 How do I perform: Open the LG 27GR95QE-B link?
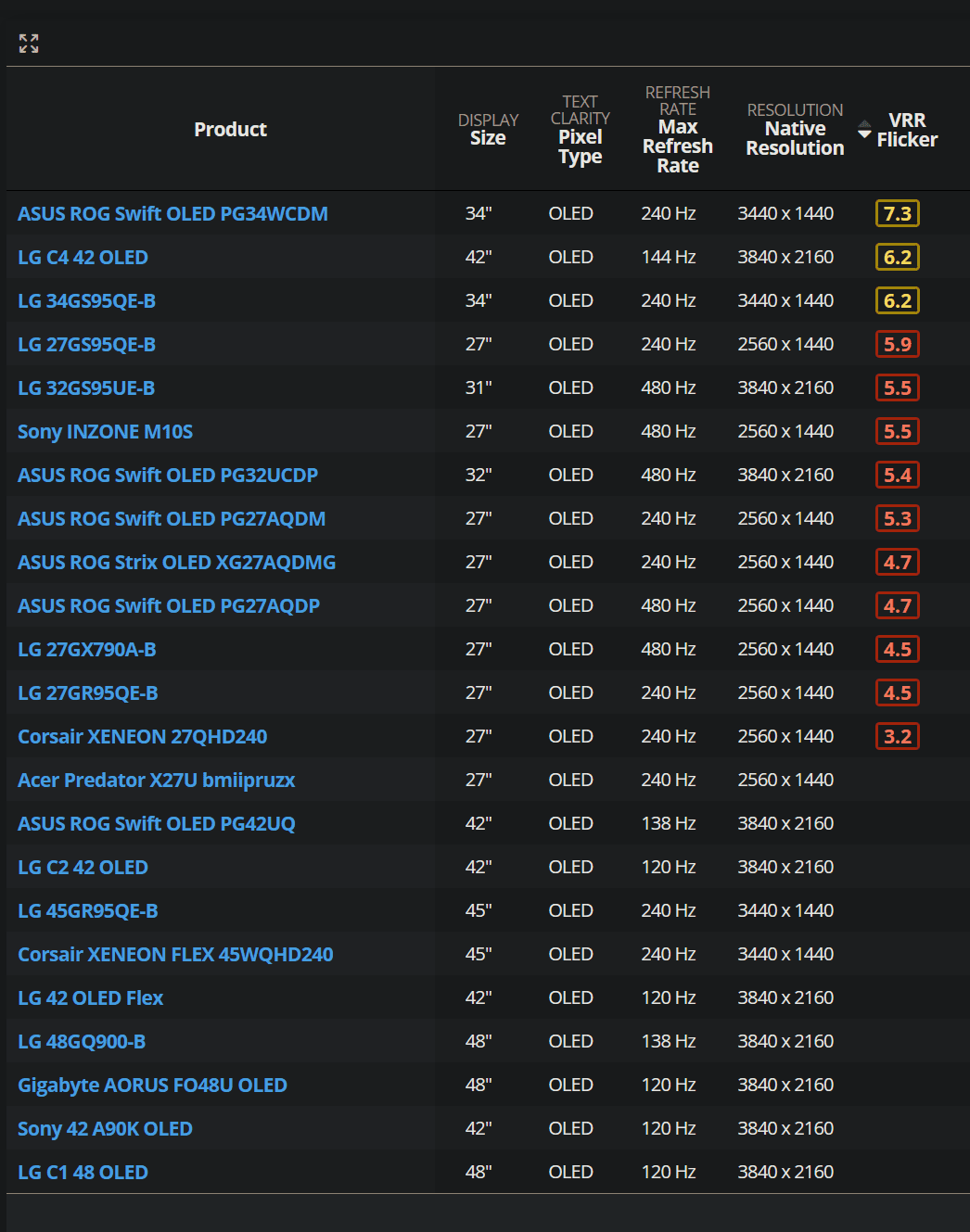tap(87, 693)
